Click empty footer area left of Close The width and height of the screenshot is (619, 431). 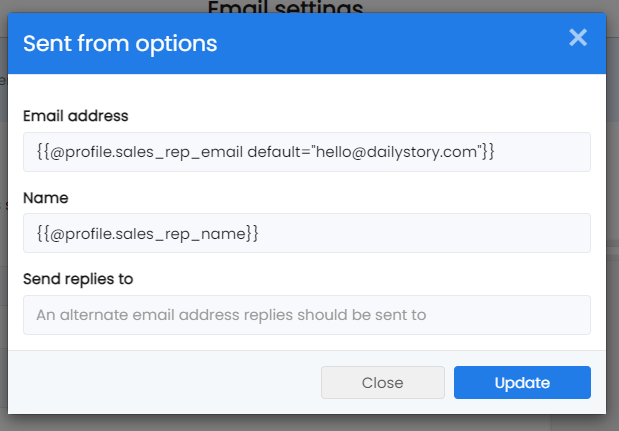click(x=165, y=382)
